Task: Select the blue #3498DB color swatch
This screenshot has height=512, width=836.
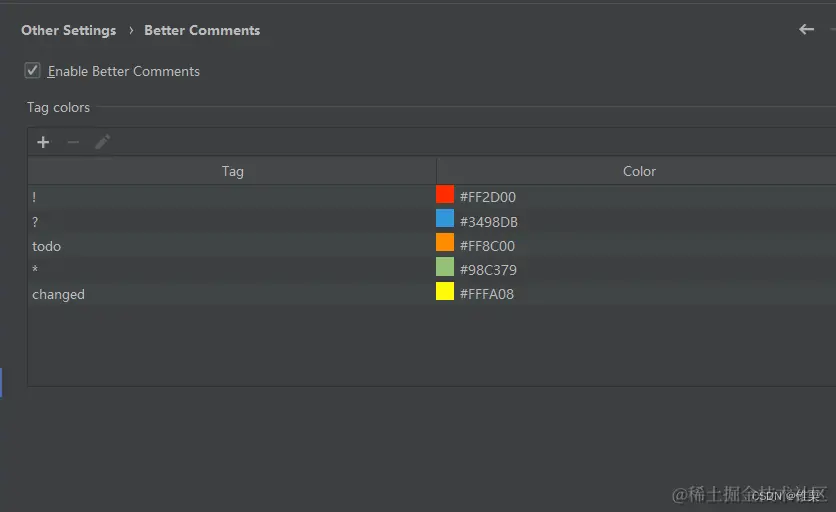Action: (445, 218)
